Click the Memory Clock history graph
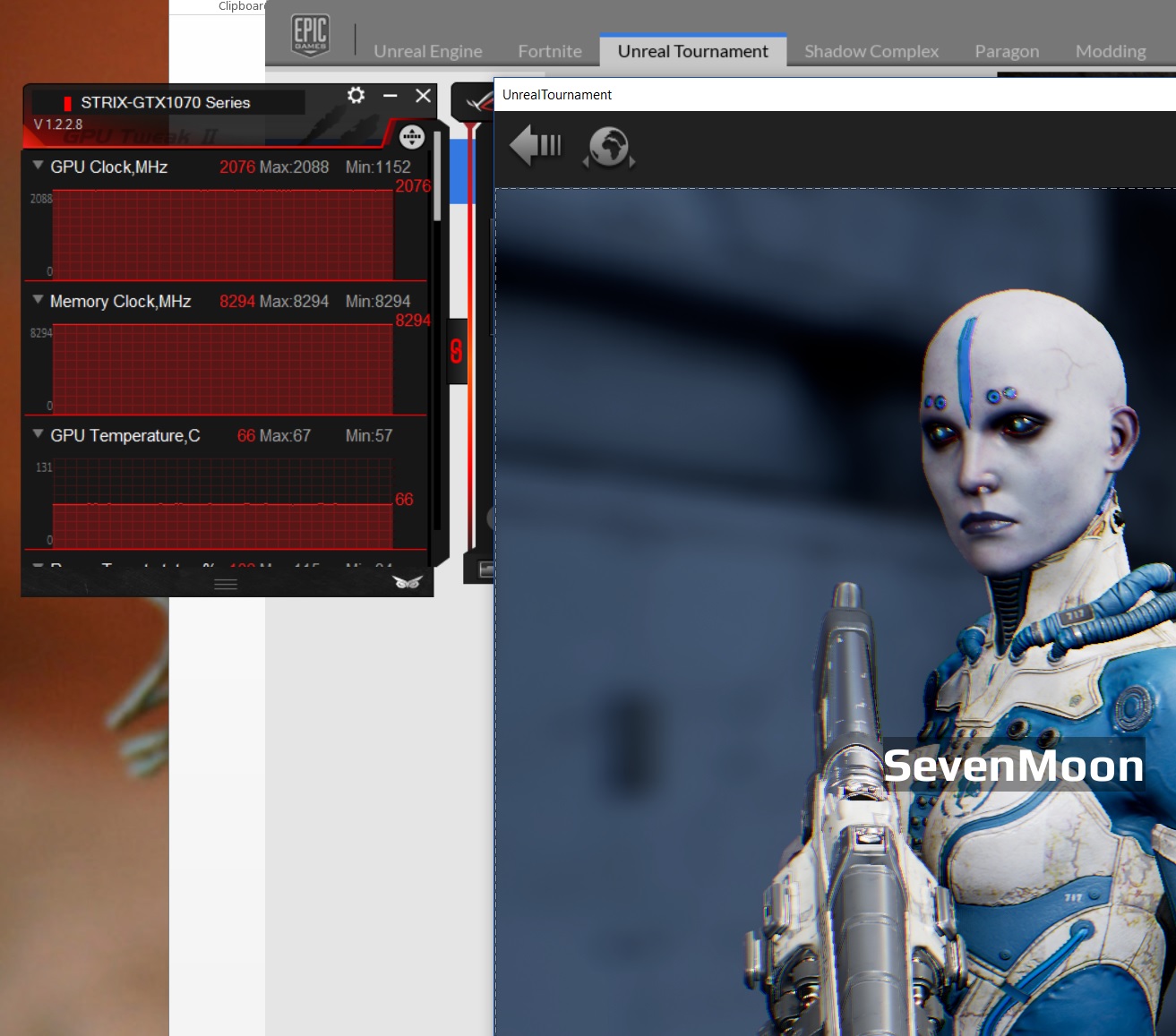Screen dimensions: 1176x1036 click(223, 369)
